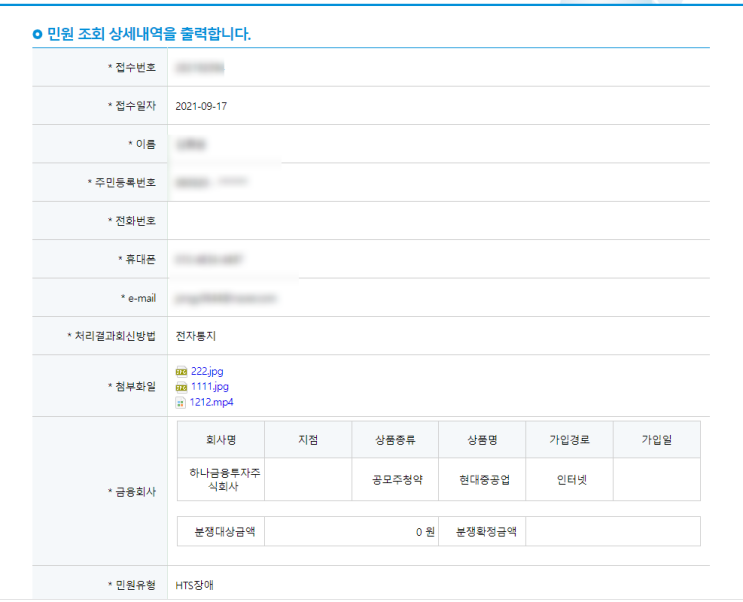Click the 금융회사 row label
This screenshot has width=743, height=602.
[x=132, y=492]
